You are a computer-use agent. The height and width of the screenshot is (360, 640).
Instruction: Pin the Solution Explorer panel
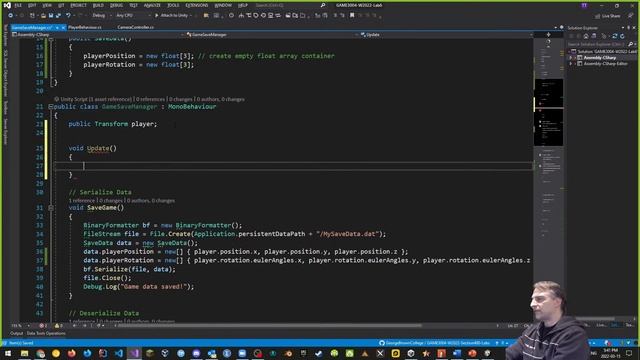pyautogui.click(x=629, y=28)
